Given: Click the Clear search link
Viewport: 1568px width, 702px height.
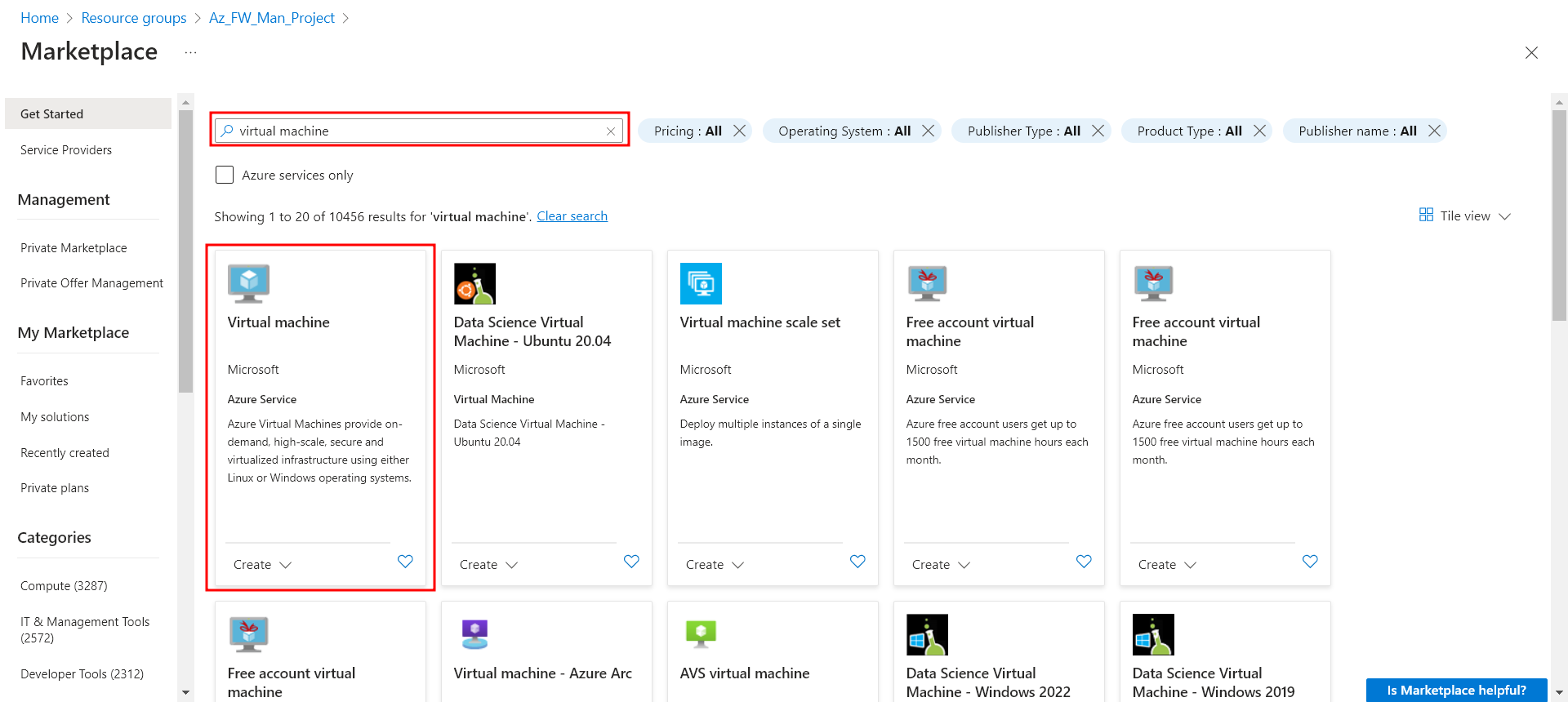Looking at the screenshot, I should pyautogui.click(x=572, y=216).
